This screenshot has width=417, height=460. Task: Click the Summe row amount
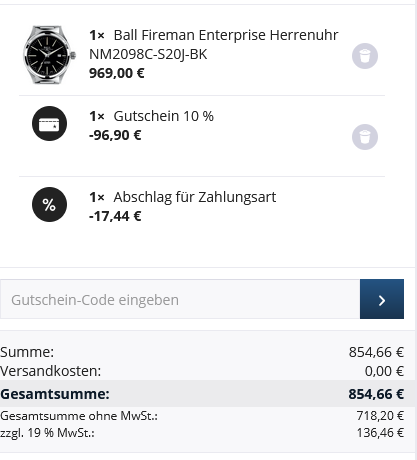click(376, 352)
